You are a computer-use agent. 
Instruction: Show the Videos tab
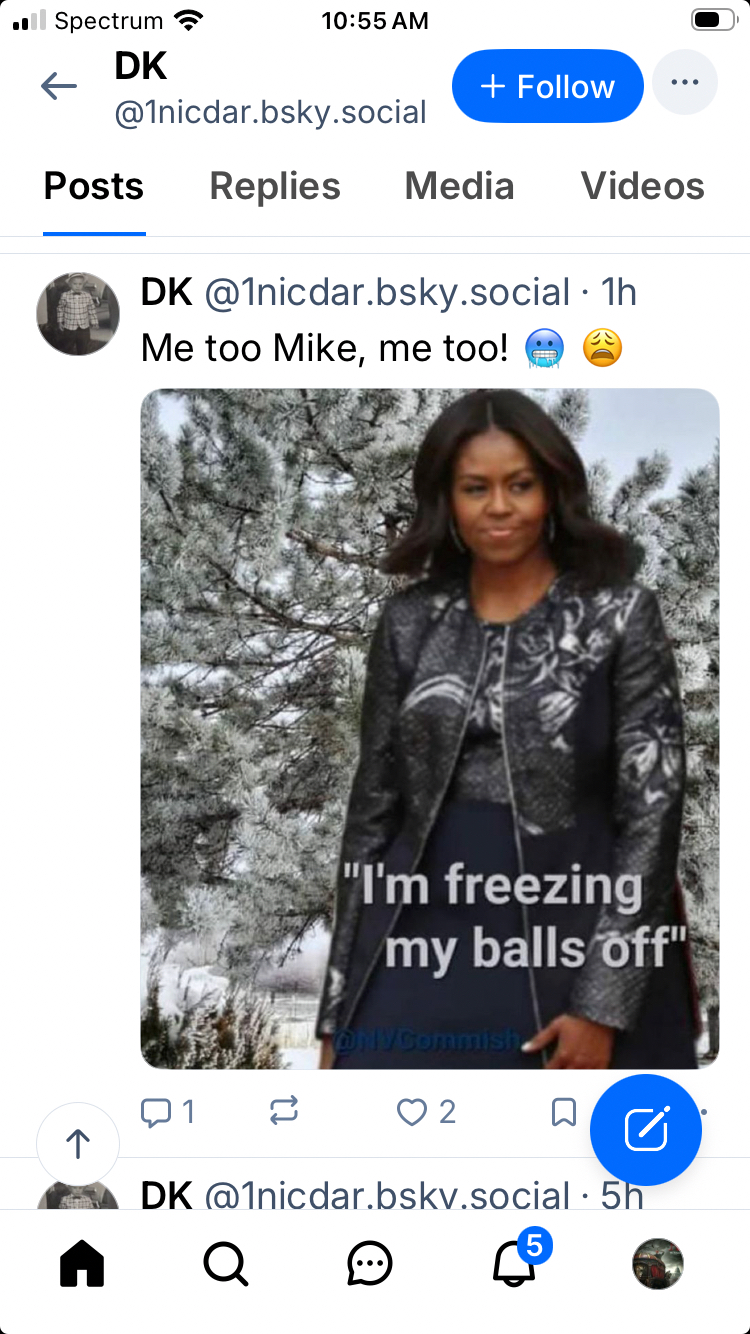(x=642, y=187)
